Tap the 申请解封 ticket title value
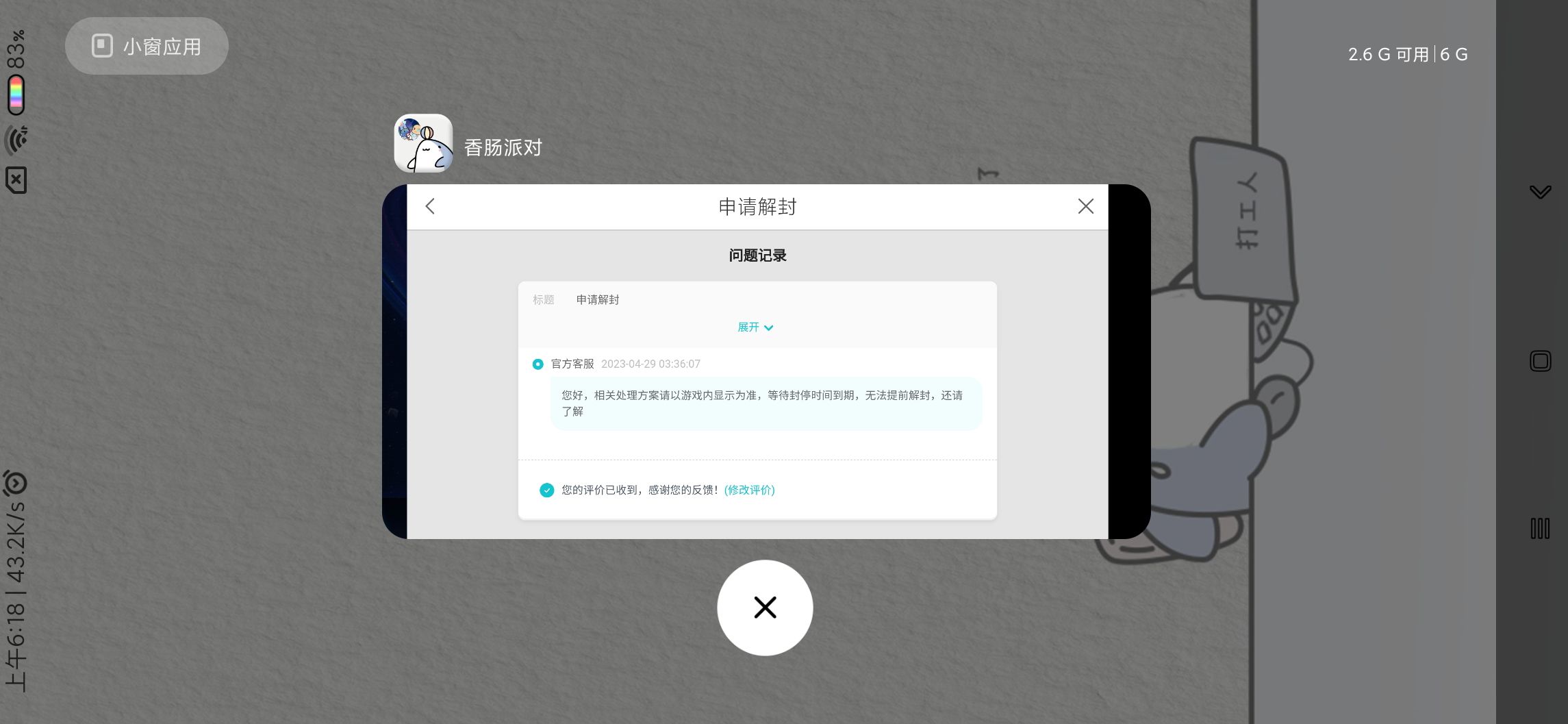 598,300
